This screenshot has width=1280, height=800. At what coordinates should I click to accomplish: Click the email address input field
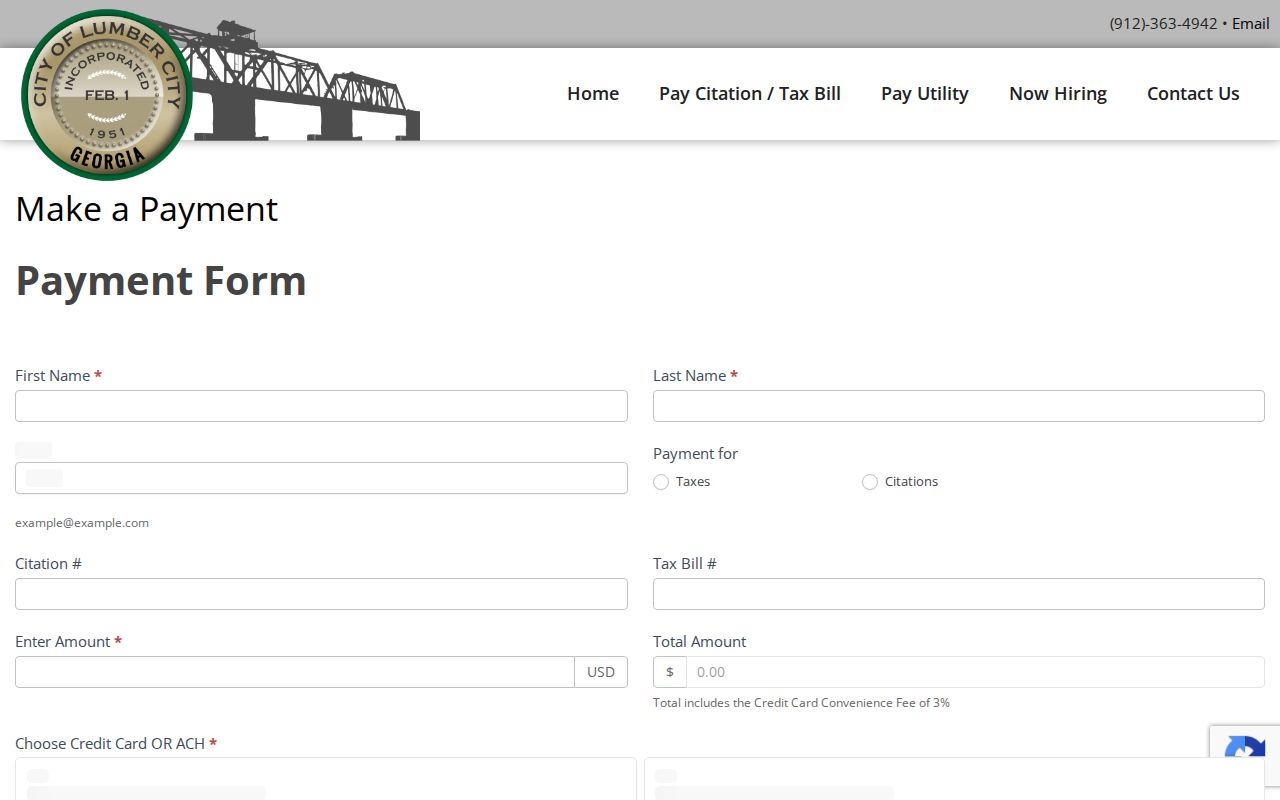point(321,478)
